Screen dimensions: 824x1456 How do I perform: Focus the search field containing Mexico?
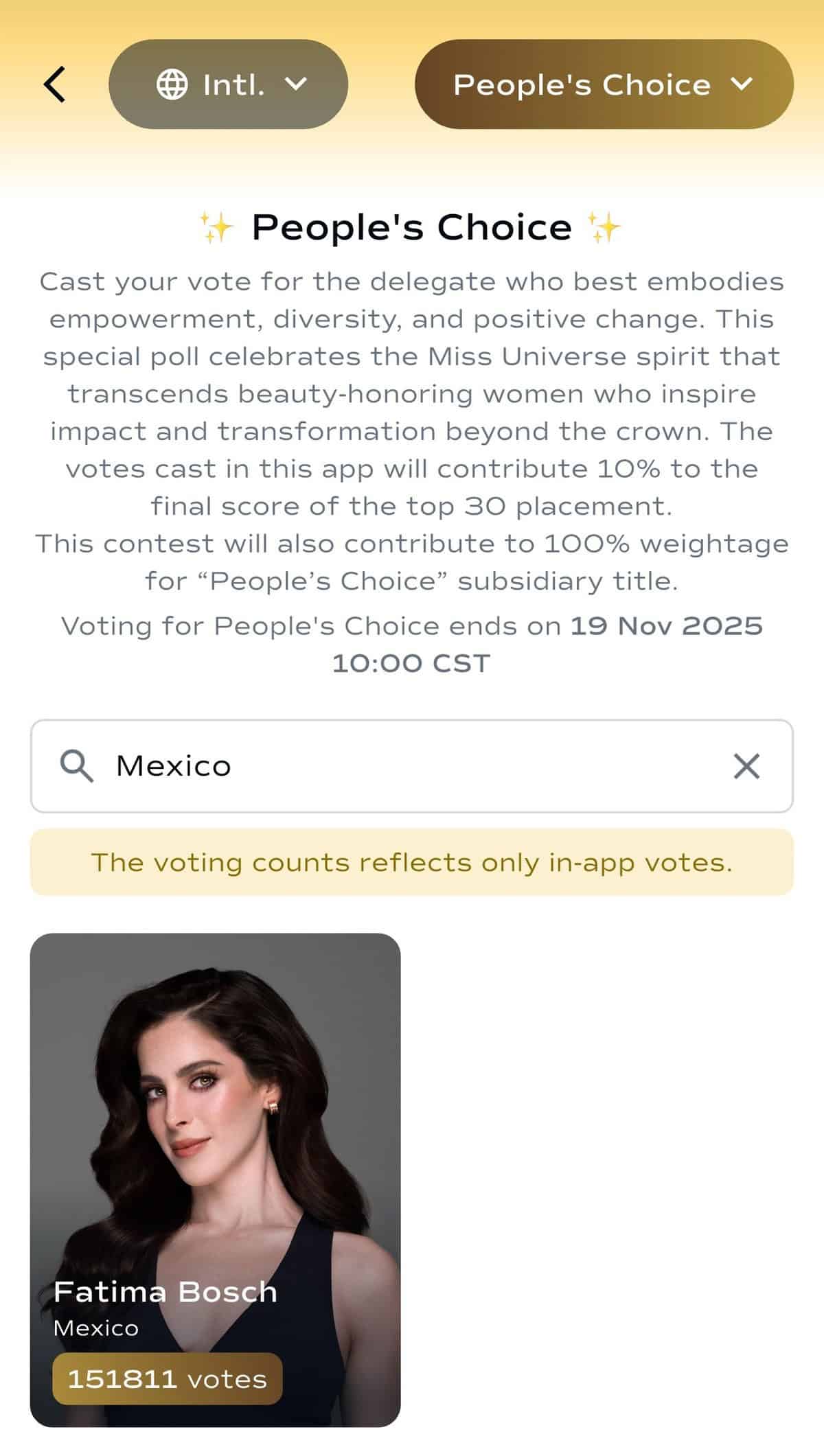point(412,765)
